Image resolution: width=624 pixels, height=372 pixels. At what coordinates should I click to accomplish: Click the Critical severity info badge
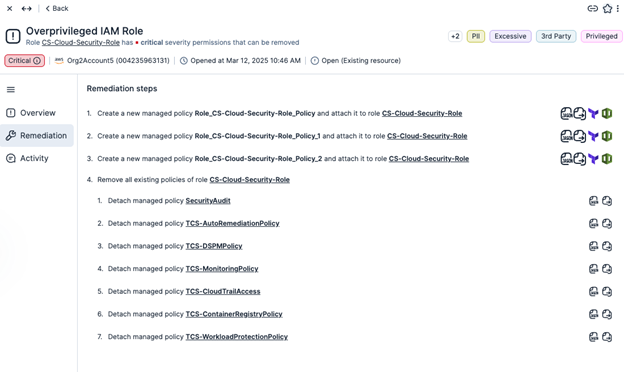(x=24, y=60)
